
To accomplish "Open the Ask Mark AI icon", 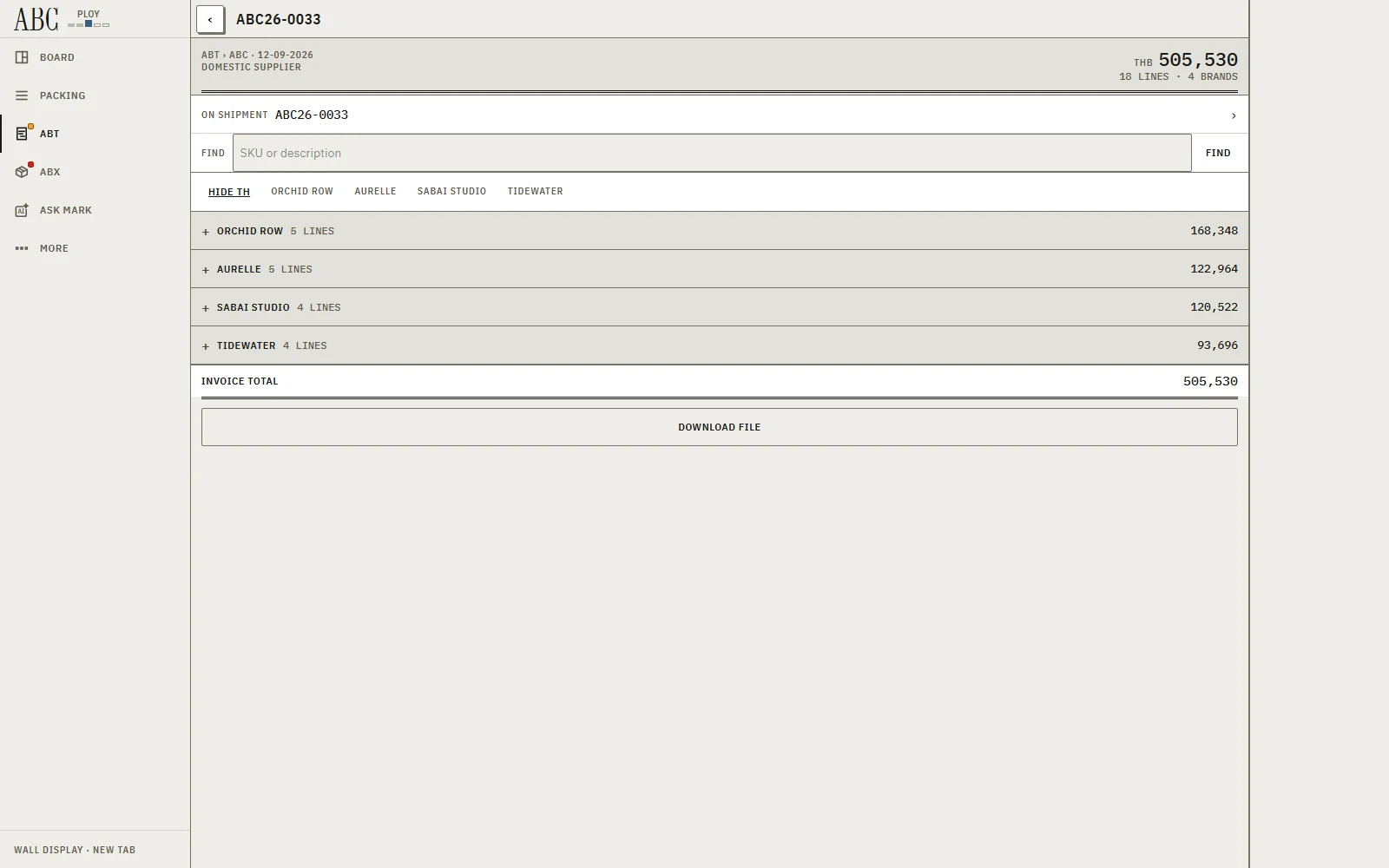I will (x=22, y=210).
